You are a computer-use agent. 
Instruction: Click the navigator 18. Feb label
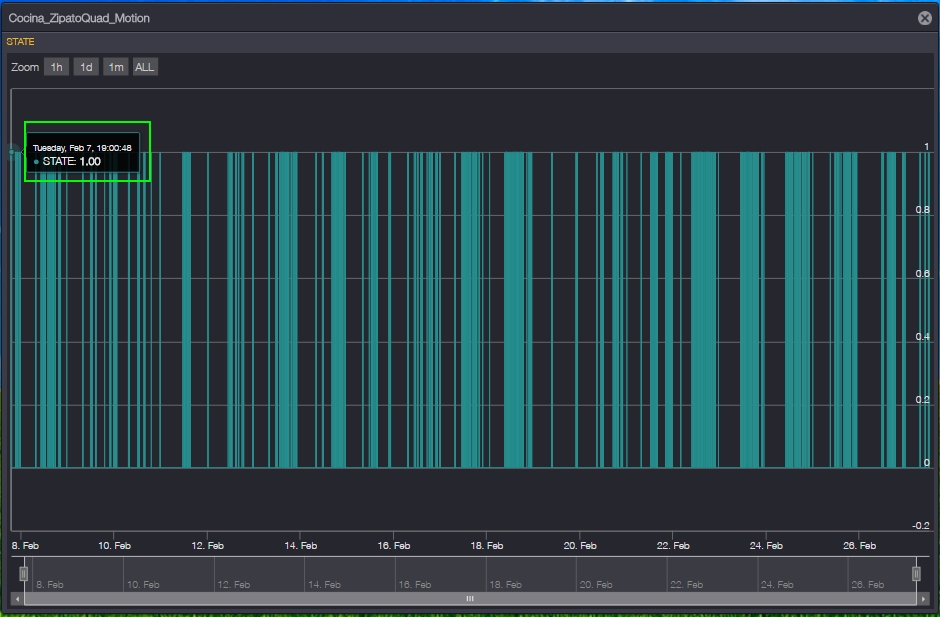pyautogui.click(x=505, y=585)
